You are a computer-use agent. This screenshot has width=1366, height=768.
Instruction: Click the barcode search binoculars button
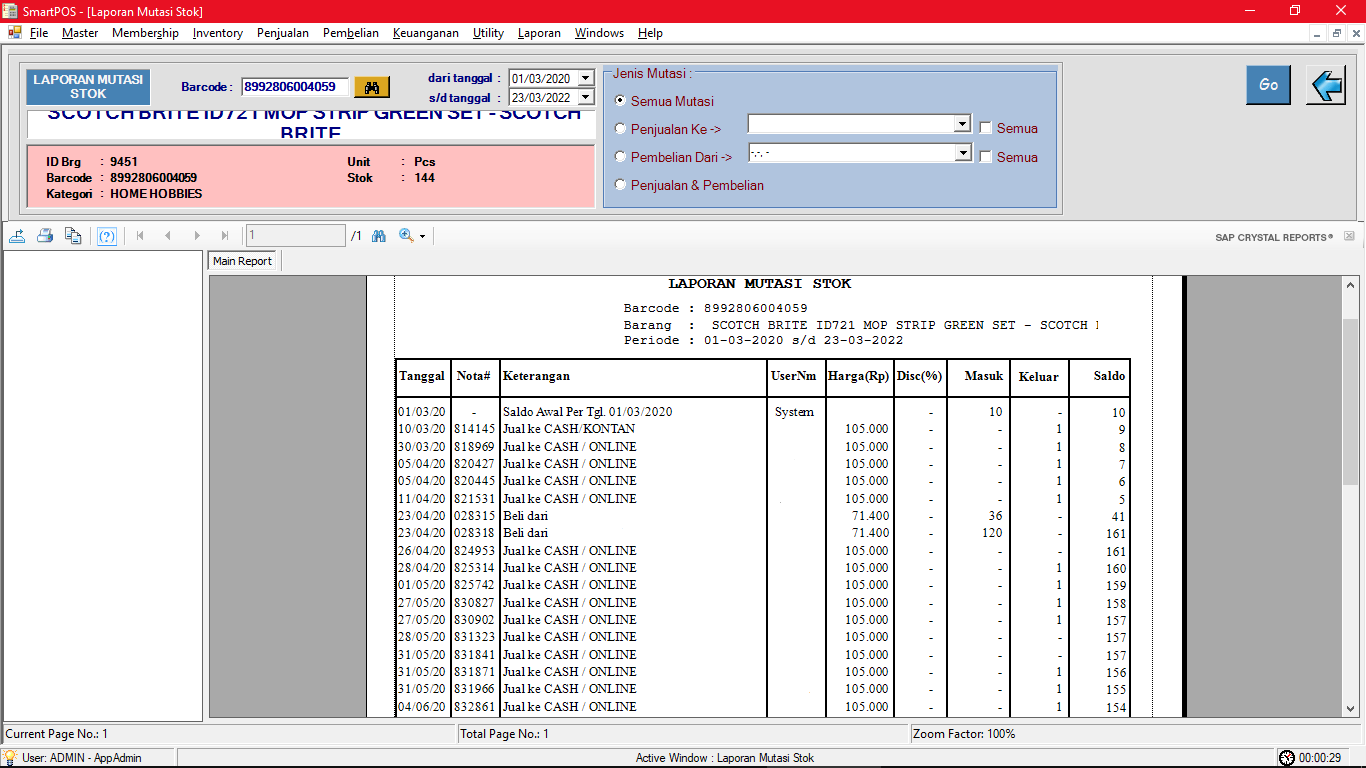[x=372, y=87]
